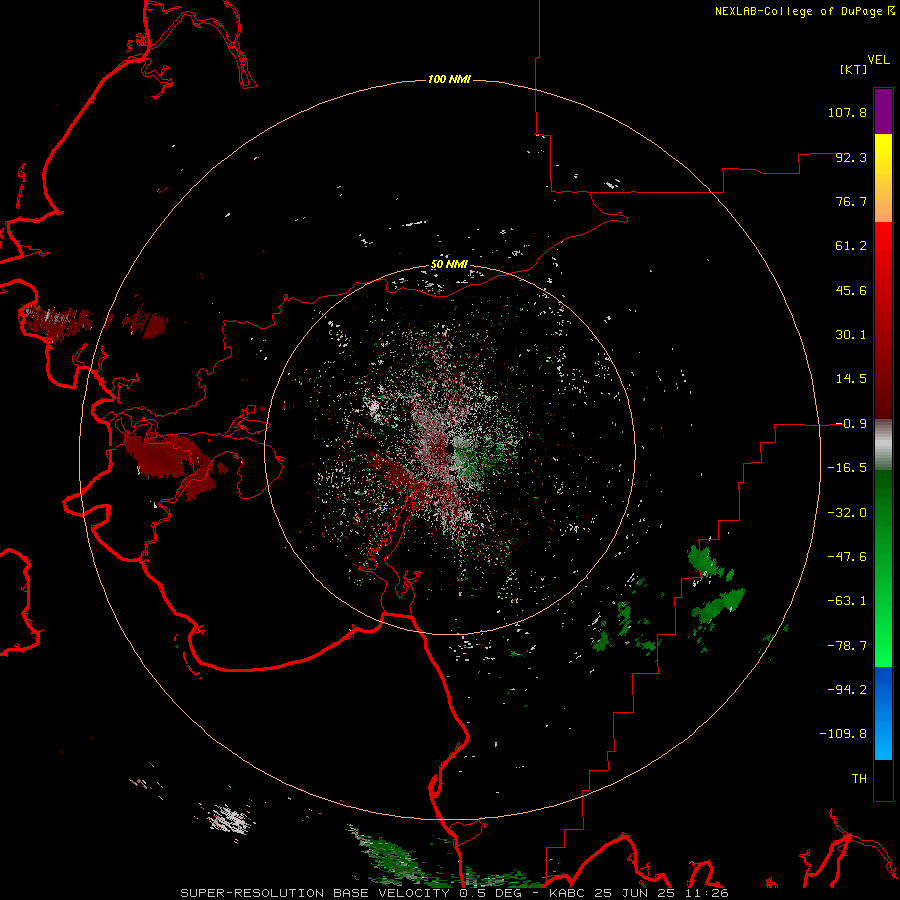This screenshot has height=900, width=900.
Task: Click the -32.0 velocity scale value
Action: 847,513
